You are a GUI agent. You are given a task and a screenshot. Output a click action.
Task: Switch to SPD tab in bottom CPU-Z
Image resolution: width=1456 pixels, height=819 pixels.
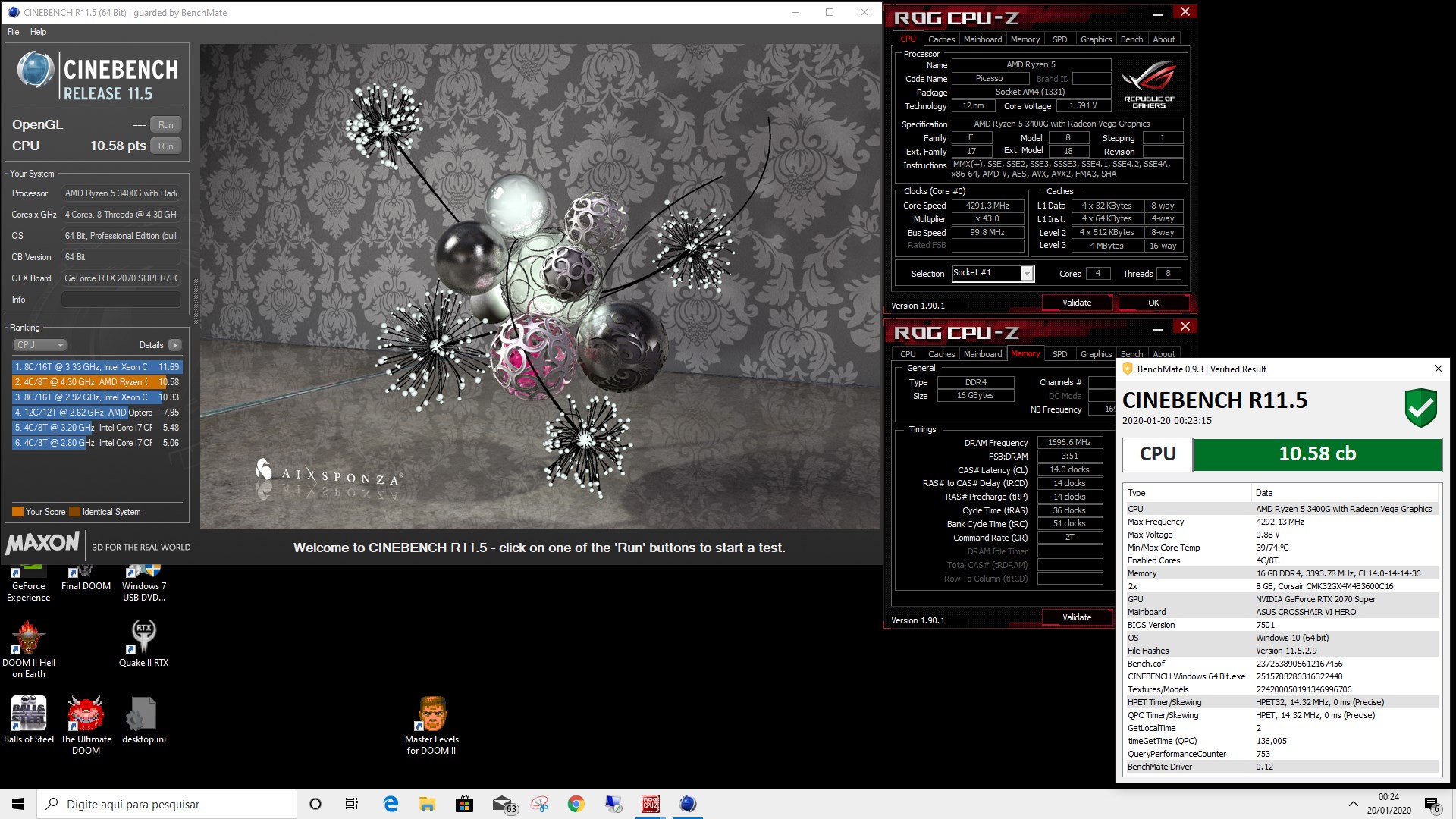click(x=1060, y=354)
